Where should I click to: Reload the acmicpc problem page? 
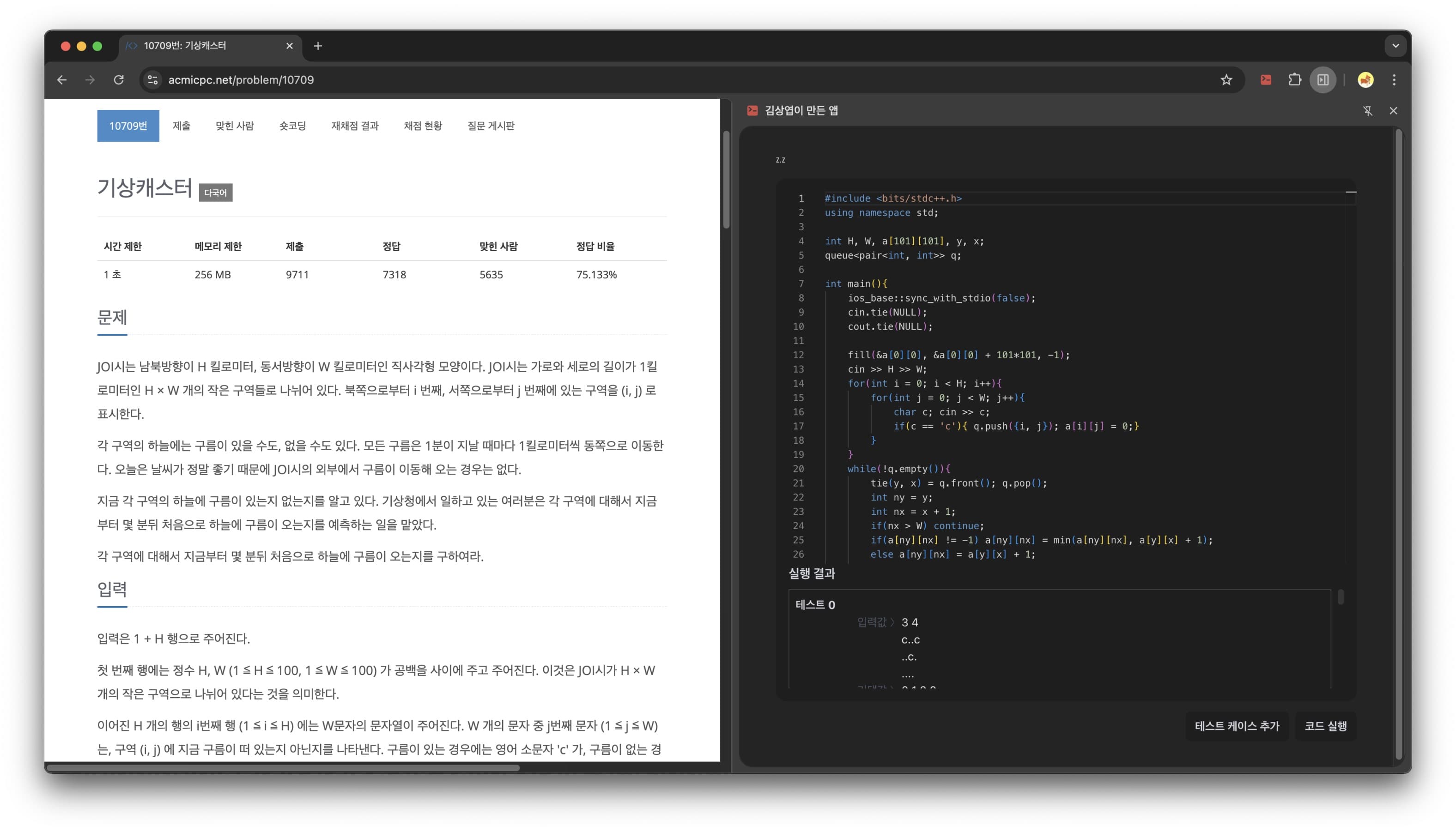pyautogui.click(x=119, y=80)
